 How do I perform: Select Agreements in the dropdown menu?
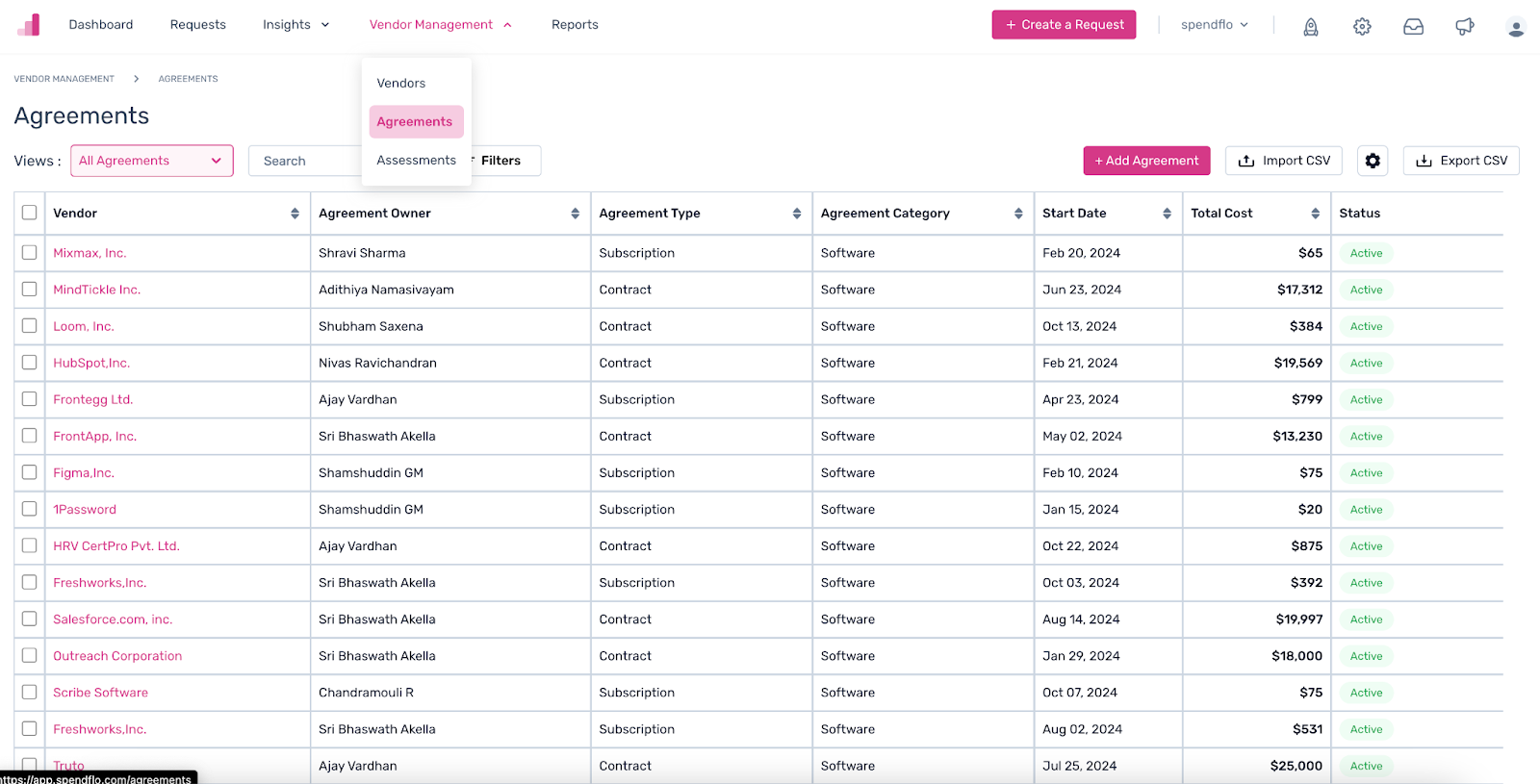tap(416, 122)
